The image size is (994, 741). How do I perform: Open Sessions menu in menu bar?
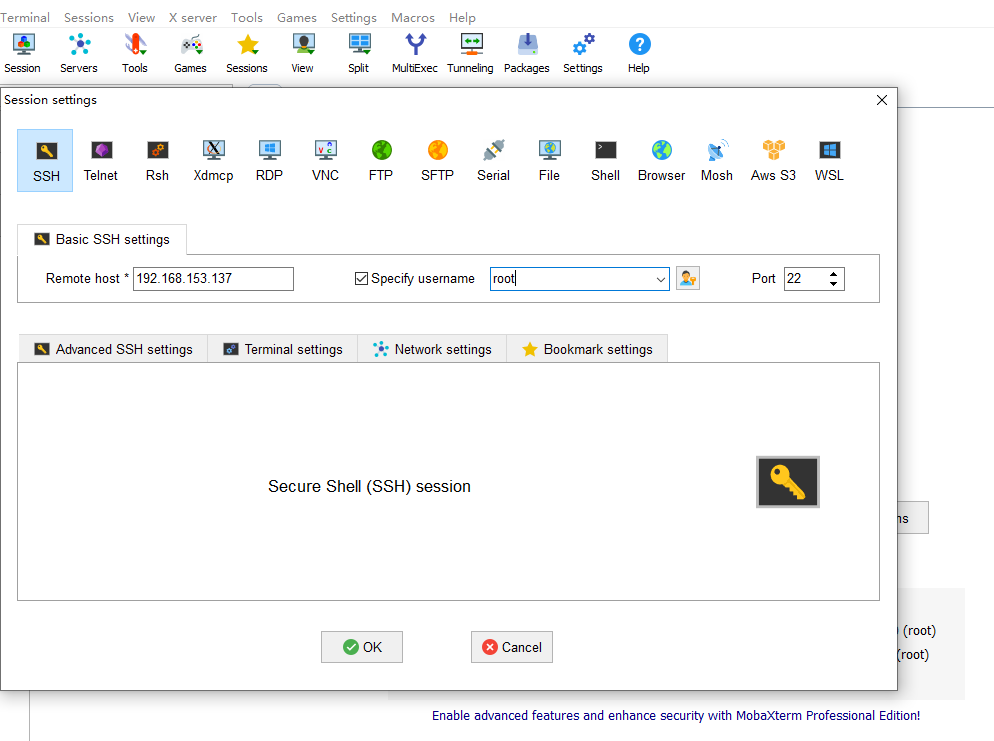[89, 18]
